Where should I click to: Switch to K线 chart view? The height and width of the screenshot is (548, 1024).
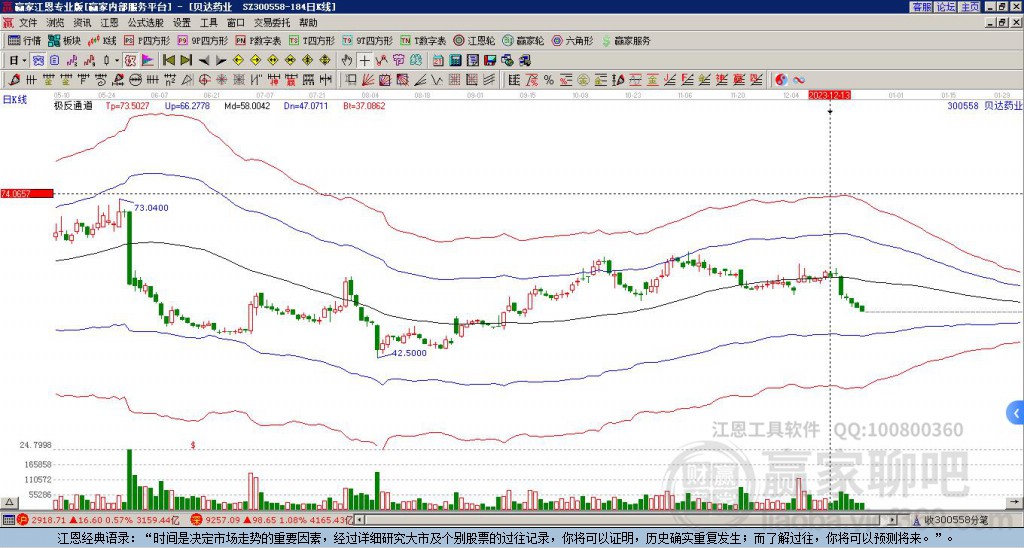coord(101,40)
